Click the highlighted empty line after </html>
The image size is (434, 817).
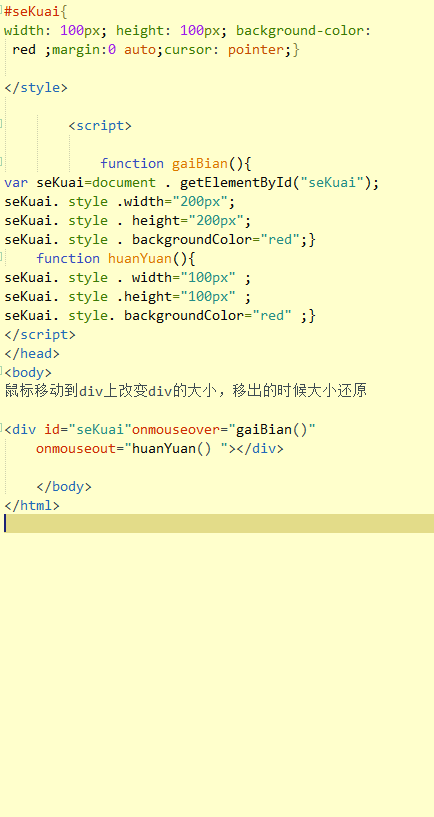pos(217,523)
